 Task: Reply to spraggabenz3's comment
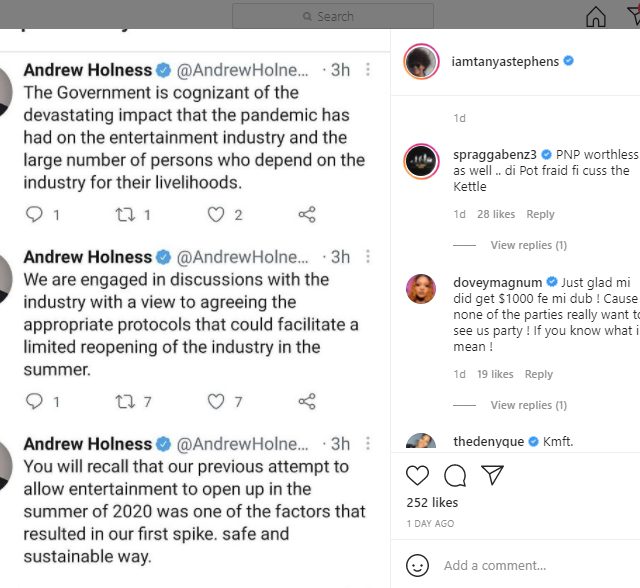click(540, 214)
